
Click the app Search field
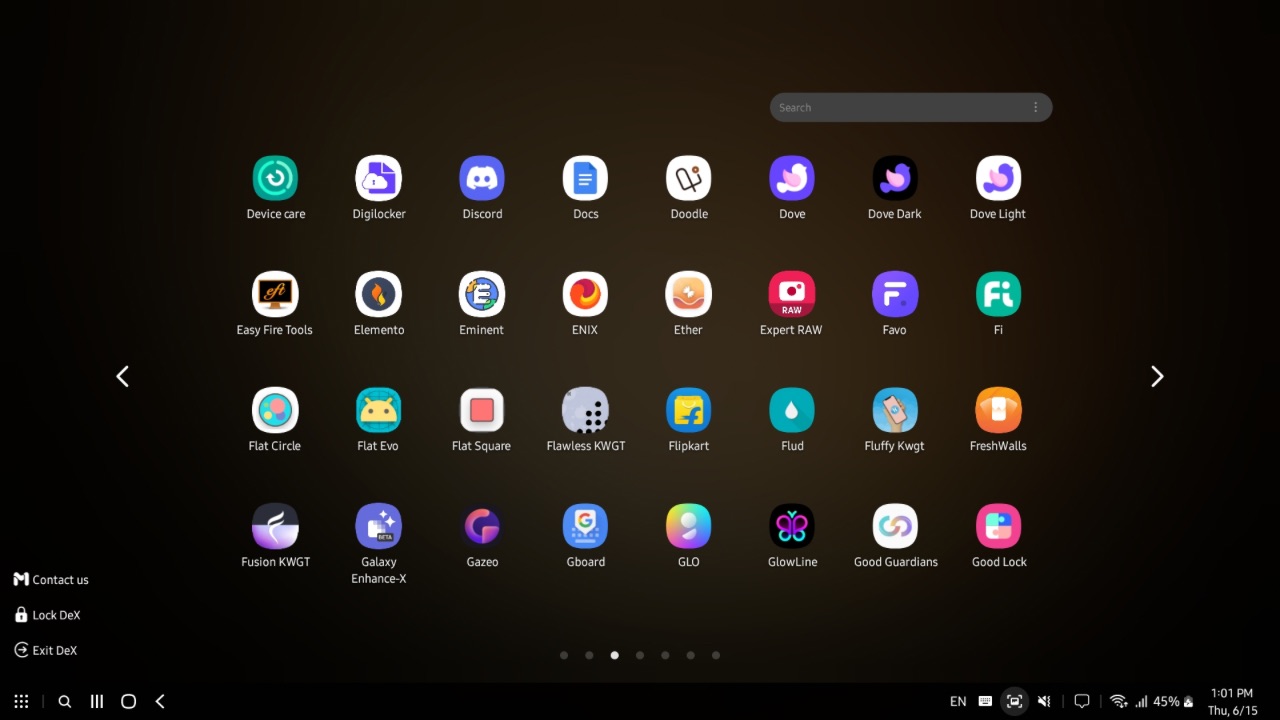911,107
